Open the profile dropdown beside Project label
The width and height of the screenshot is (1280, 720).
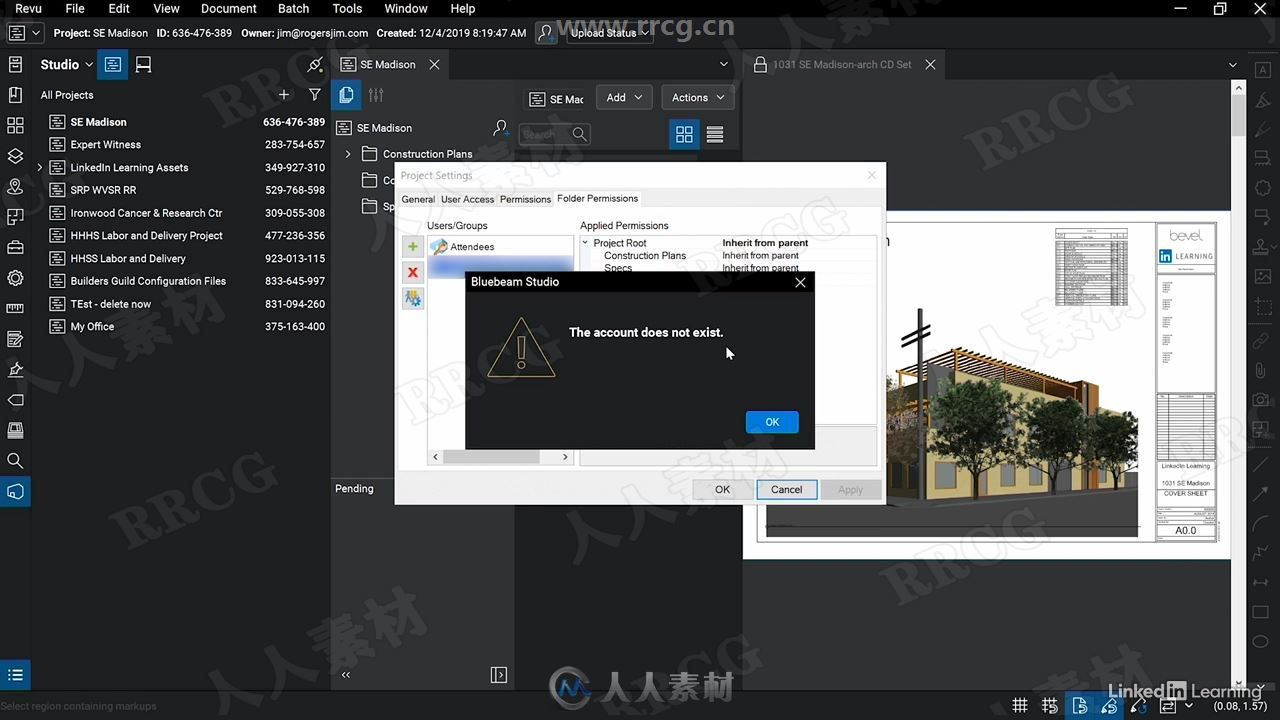tap(25, 33)
